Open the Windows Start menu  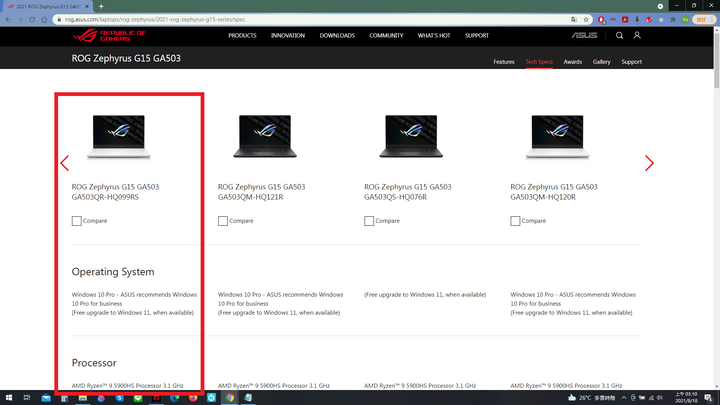9,398
